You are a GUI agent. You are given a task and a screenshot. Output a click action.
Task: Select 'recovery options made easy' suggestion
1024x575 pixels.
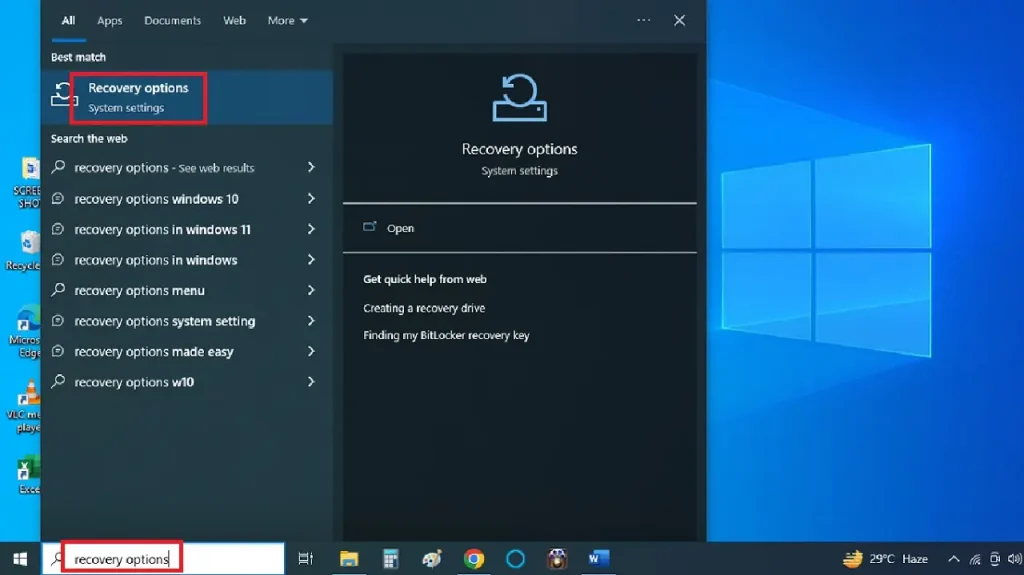click(153, 352)
